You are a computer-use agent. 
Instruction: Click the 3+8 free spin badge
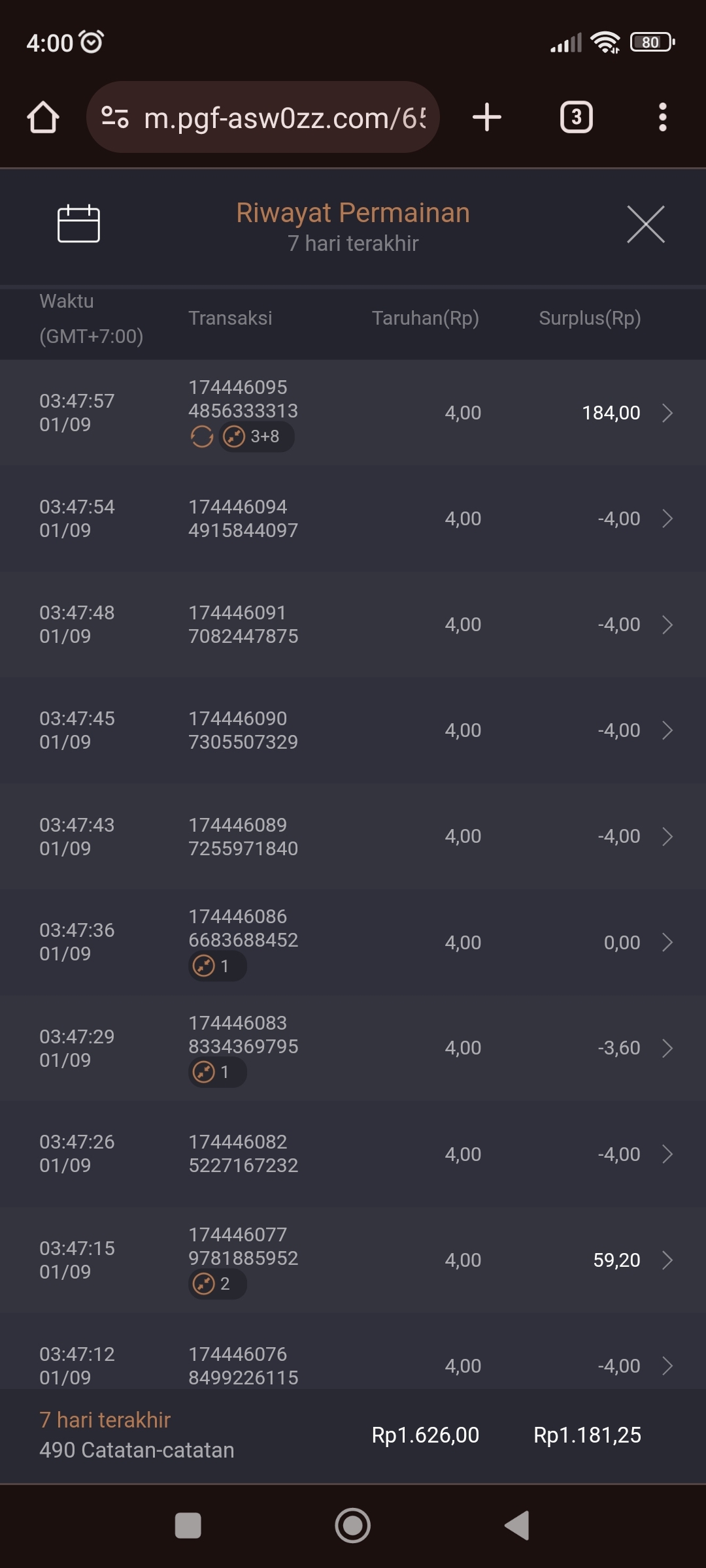point(256,436)
